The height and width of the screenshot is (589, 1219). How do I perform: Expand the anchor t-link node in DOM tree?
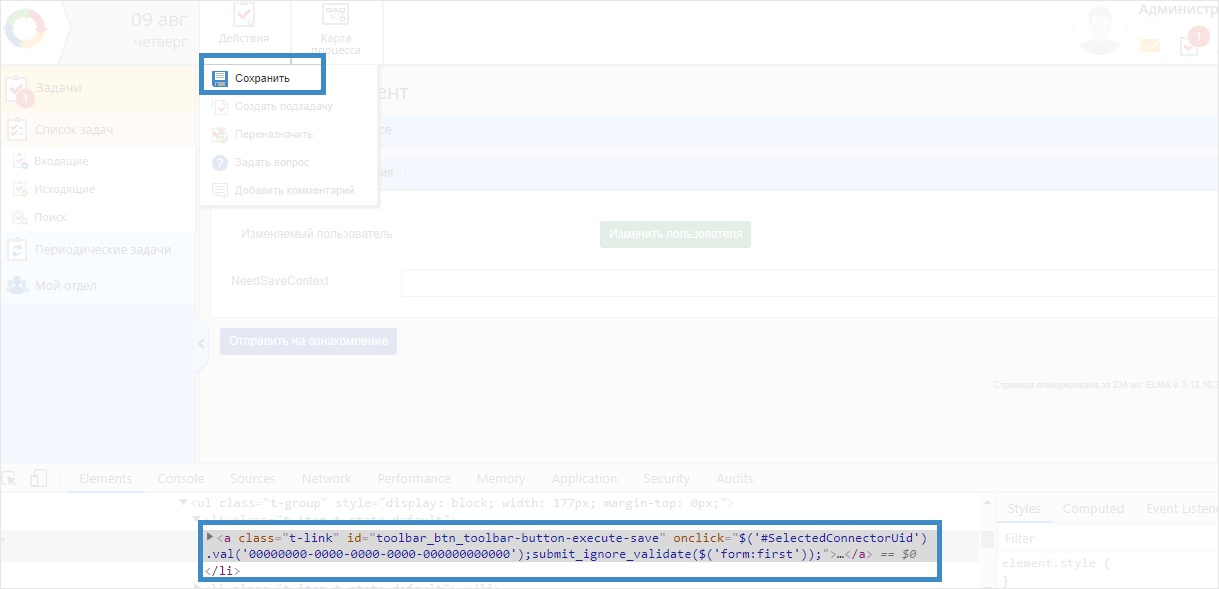pyautogui.click(x=210, y=538)
